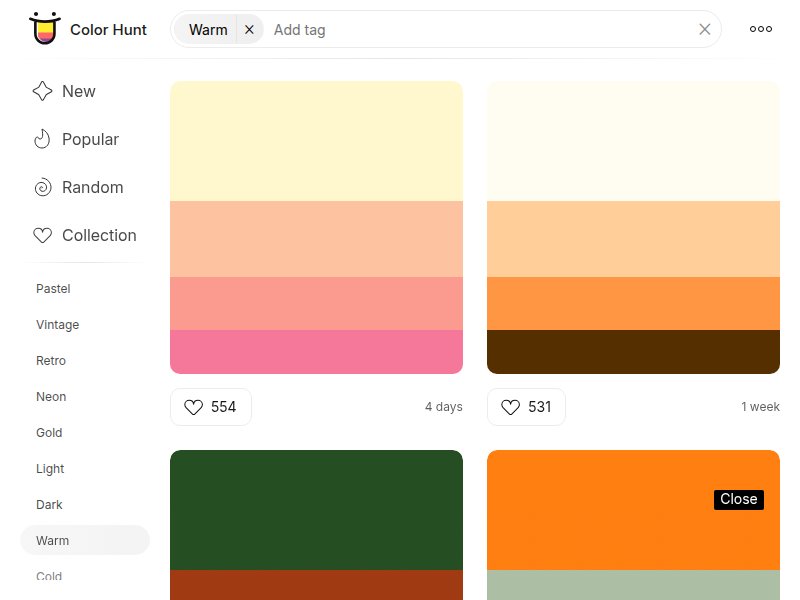Like the palette with 531 likes
The height and width of the screenshot is (600, 800).
pos(511,407)
